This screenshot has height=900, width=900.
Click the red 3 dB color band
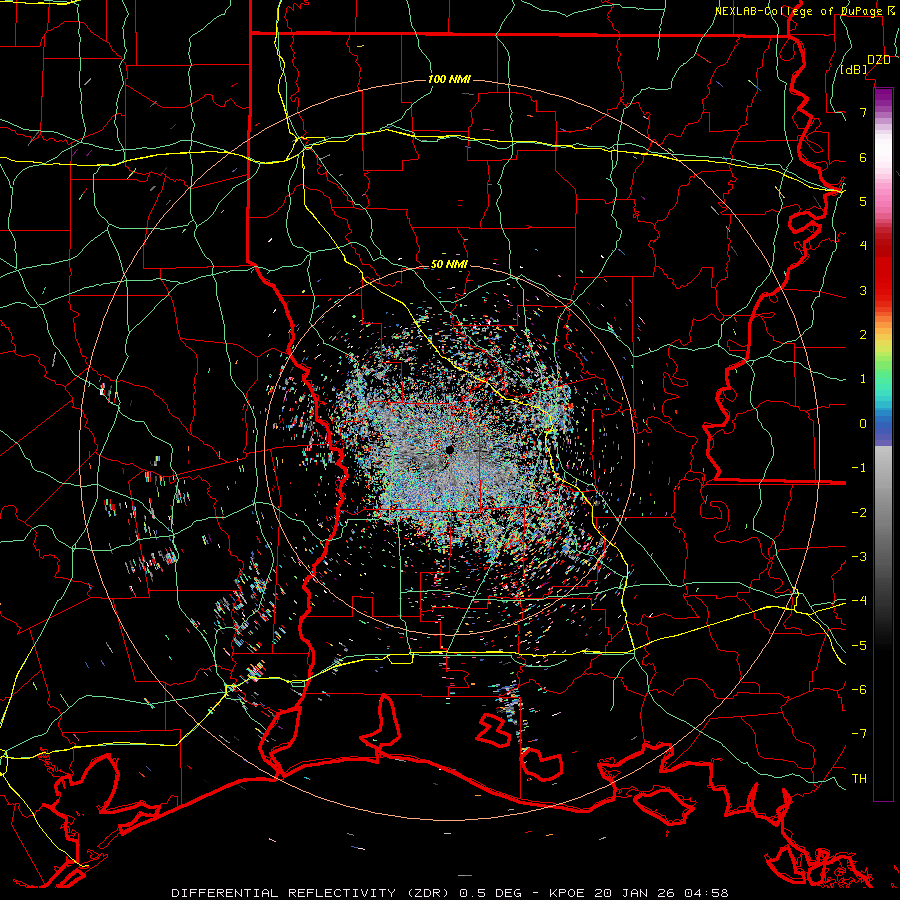[883, 290]
